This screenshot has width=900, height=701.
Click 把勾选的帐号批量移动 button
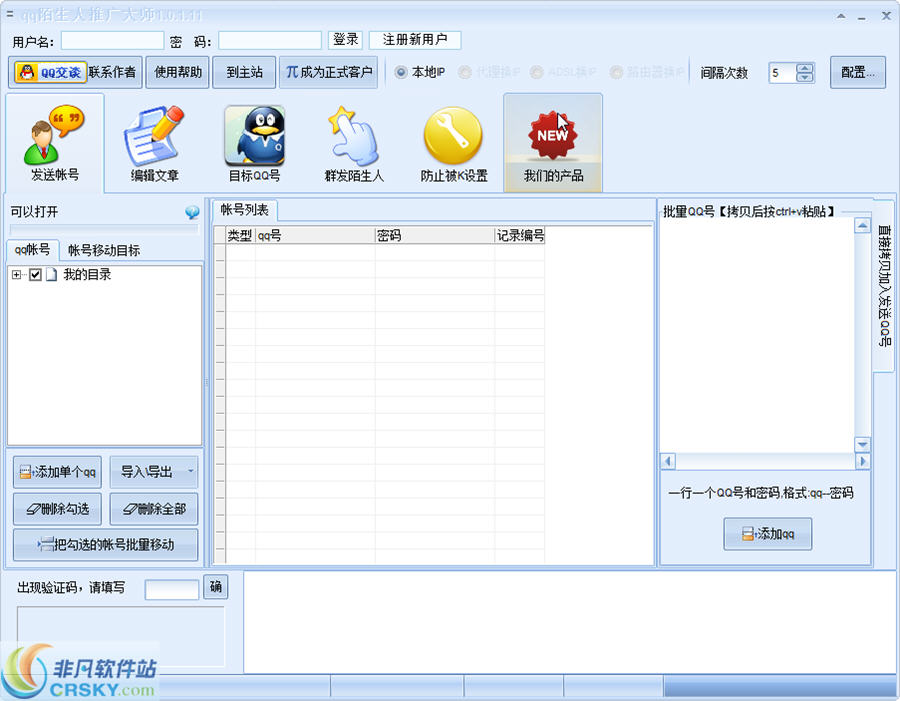[106, 545]
